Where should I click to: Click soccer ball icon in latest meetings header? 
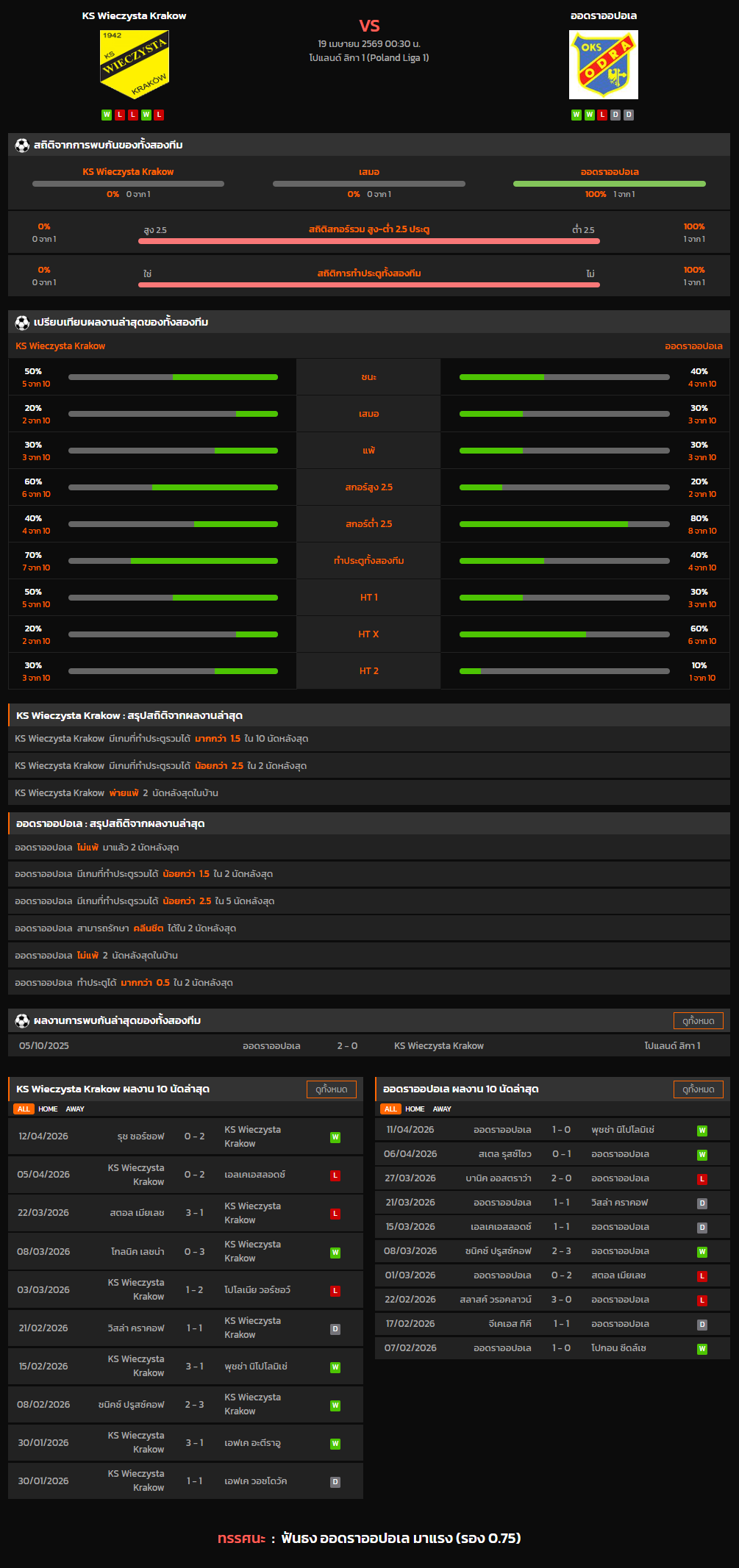22,1020
